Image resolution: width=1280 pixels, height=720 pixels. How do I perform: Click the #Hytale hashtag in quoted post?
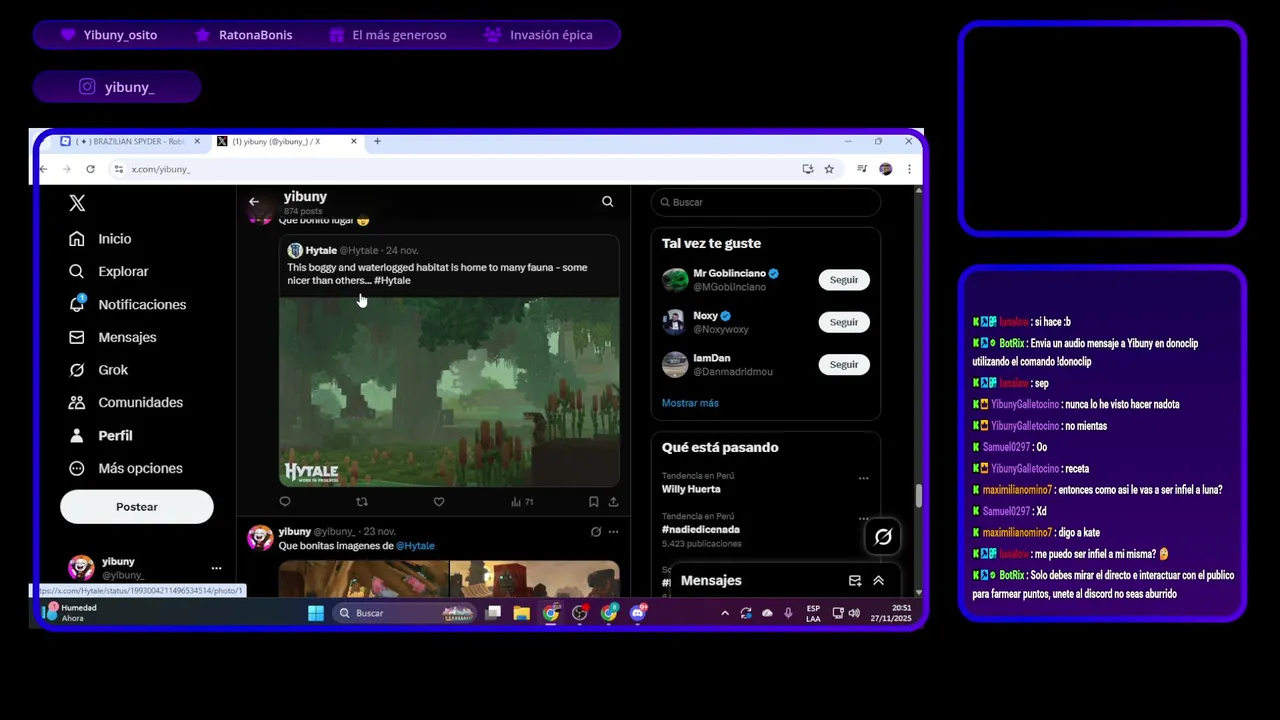pos(392,281)
